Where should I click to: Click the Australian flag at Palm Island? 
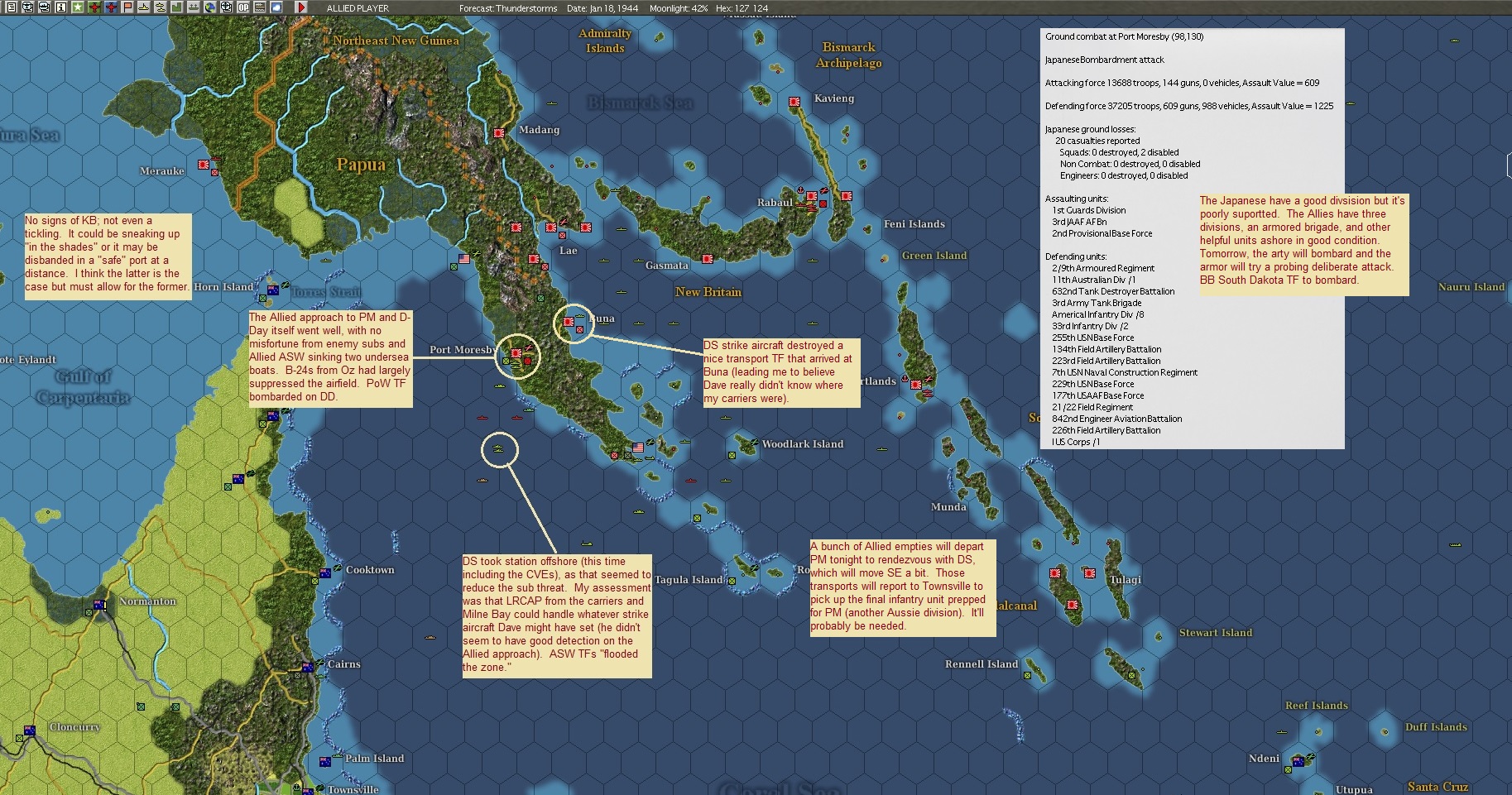325,761
